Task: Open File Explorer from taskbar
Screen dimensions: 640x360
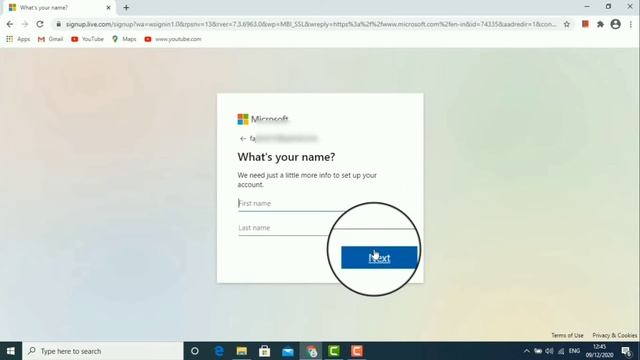Action: [242, 351]
